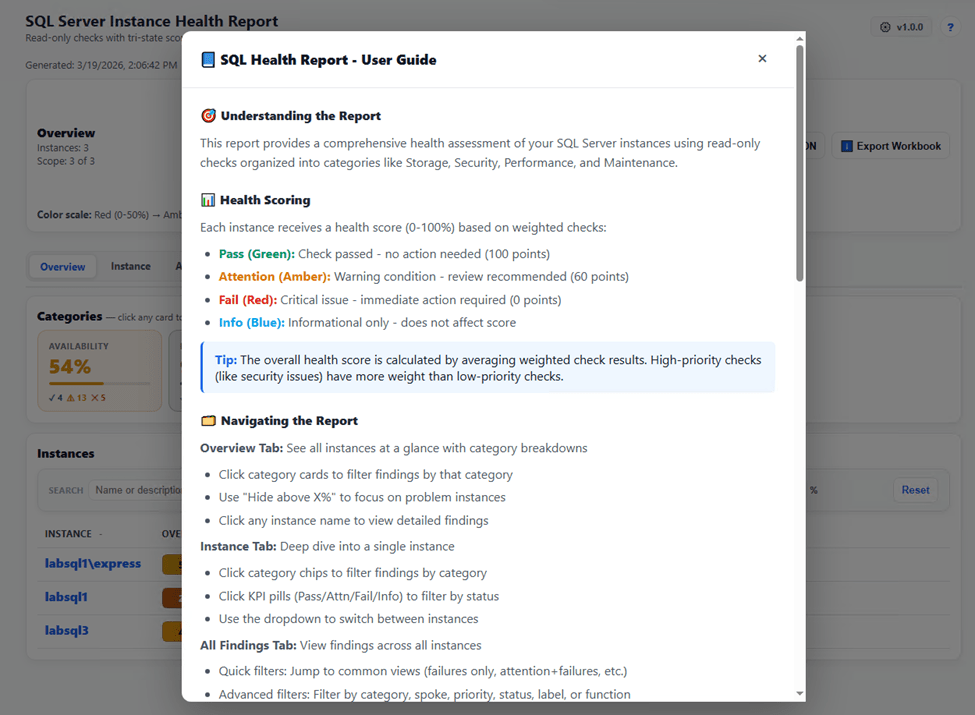Image resolution: width=975 pixels, height=715 pixels.
Task: Click the scrollbar down arrow in the guide
Action: point(800,693)
